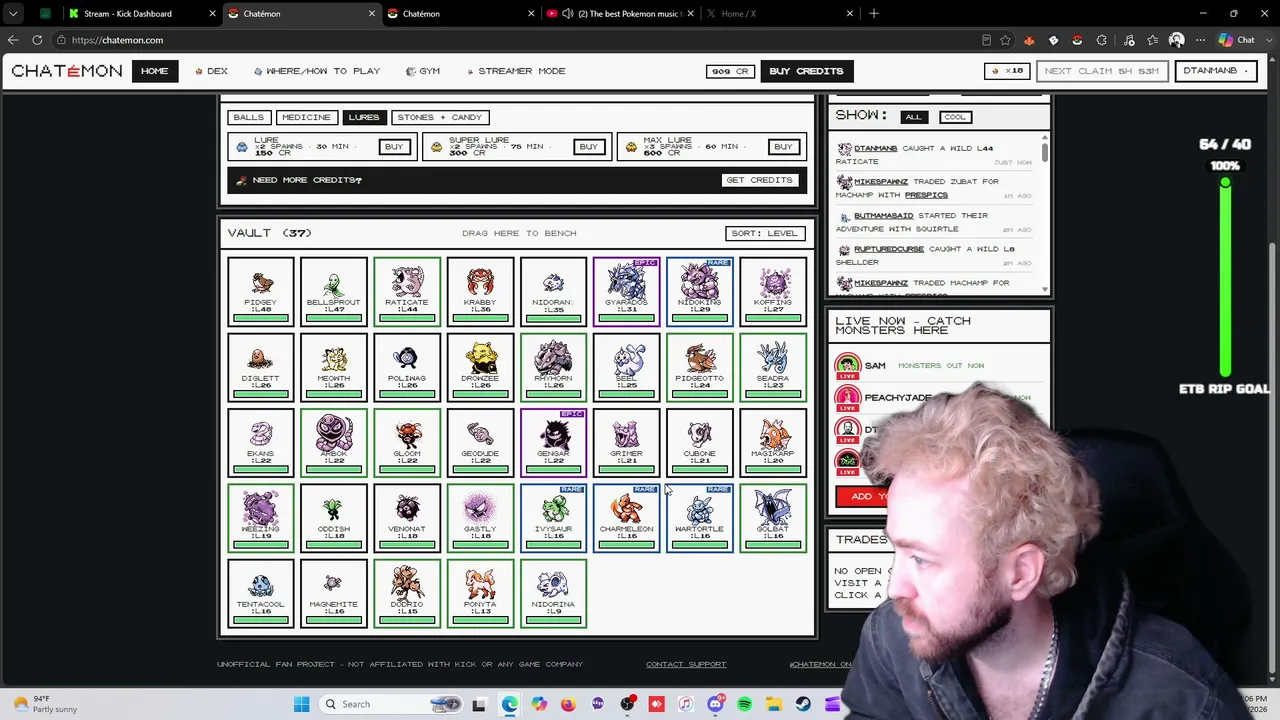Select the epic Gyarados card
Viewport: 1280px width, 720px height.
[626, 292]
